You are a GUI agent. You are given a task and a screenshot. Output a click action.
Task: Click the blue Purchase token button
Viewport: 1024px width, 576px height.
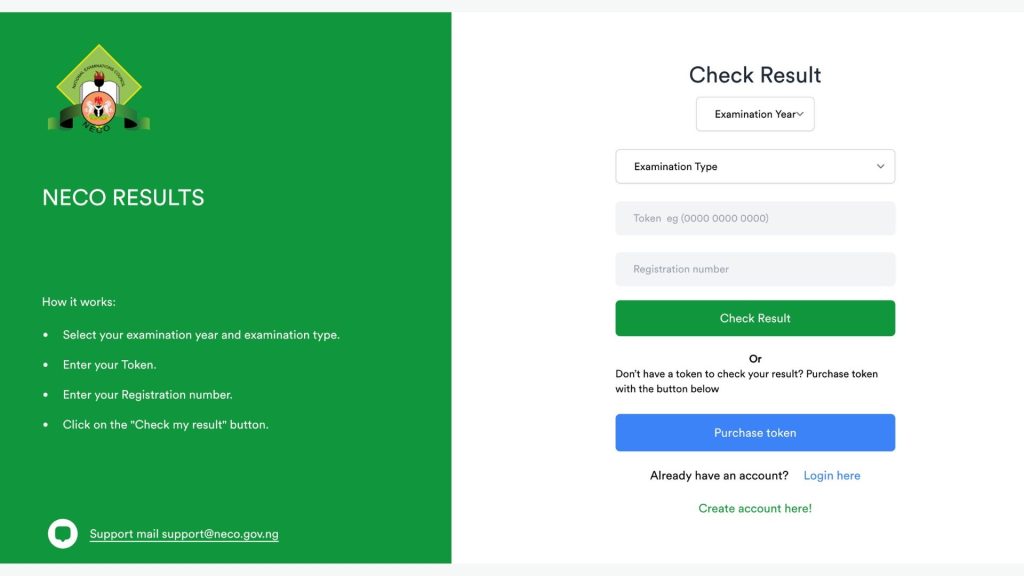point(755,432)
